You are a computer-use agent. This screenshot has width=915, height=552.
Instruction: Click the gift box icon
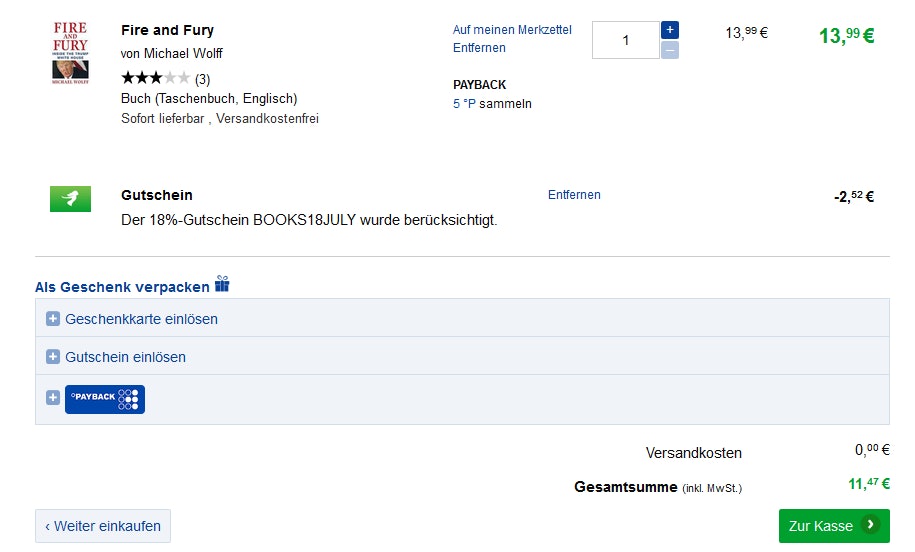(222, 285)
